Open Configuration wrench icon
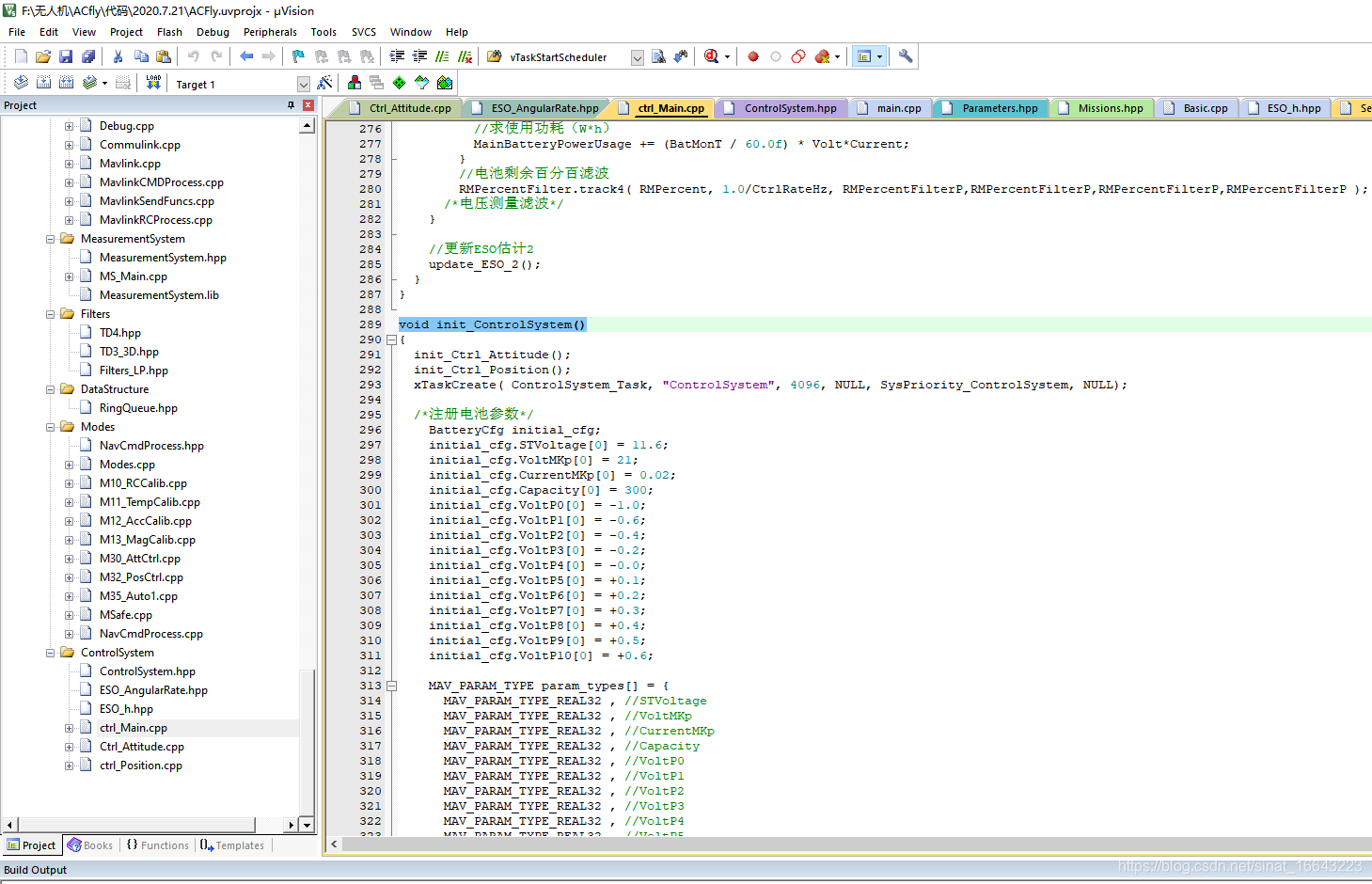The width and height of the screenshot is (1372, 884). (x=905, y=56)
